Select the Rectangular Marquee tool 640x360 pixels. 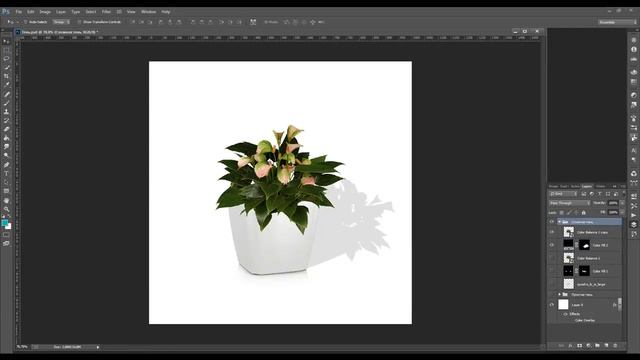tap(6, 50)
